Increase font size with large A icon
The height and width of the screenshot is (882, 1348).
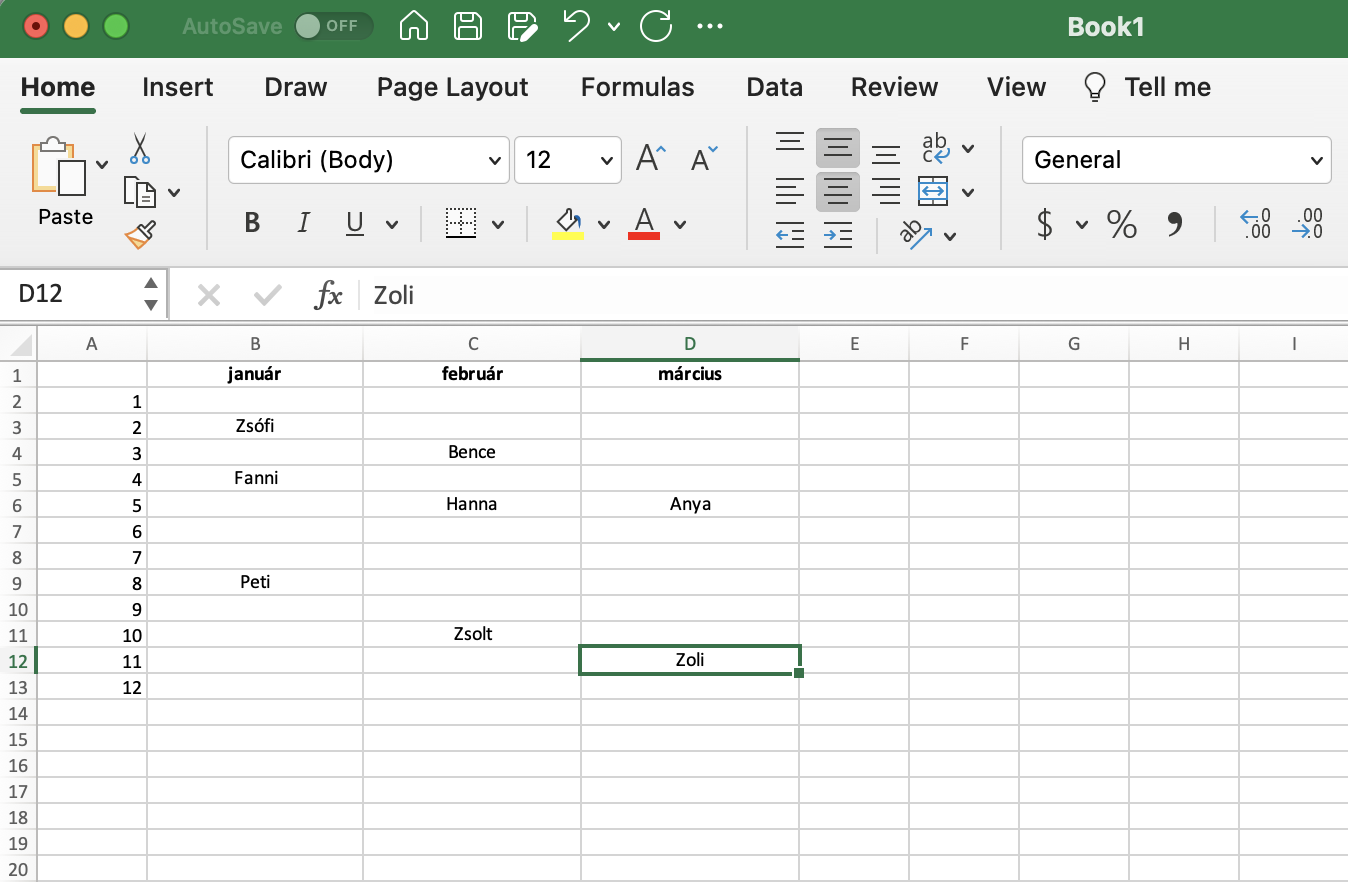pyautogui.click(x=651, y=159)
